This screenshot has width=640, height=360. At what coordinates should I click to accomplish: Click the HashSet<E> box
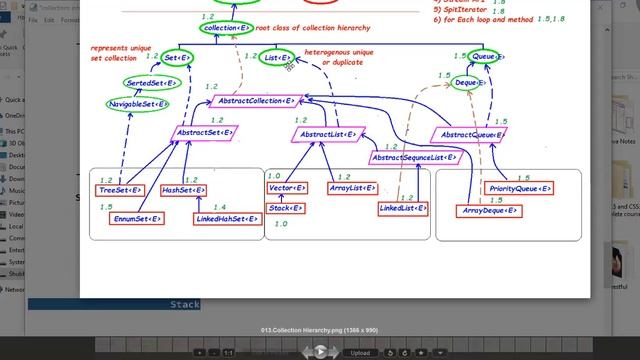coord(183,190)
